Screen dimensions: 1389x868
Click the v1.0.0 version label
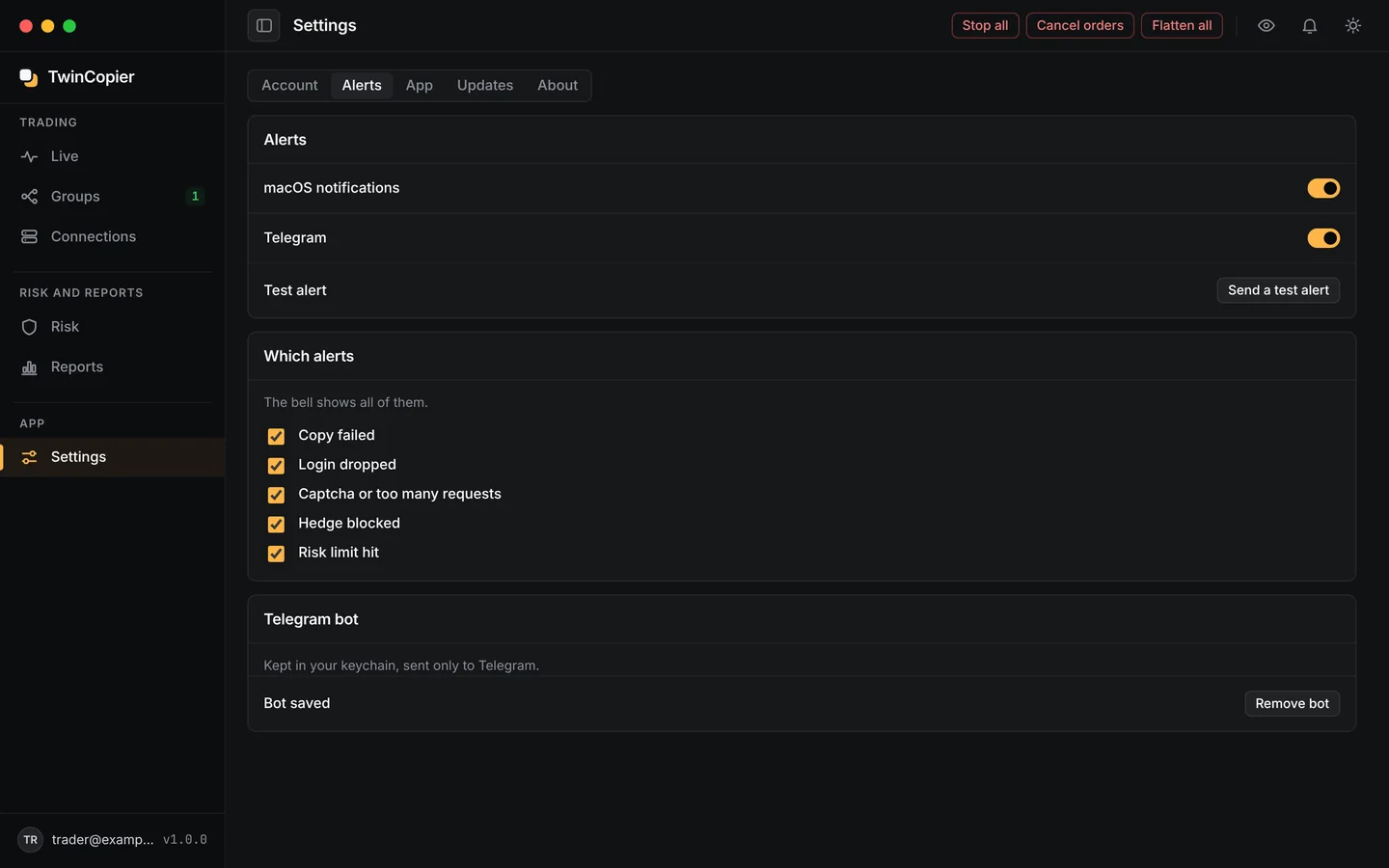185,840
